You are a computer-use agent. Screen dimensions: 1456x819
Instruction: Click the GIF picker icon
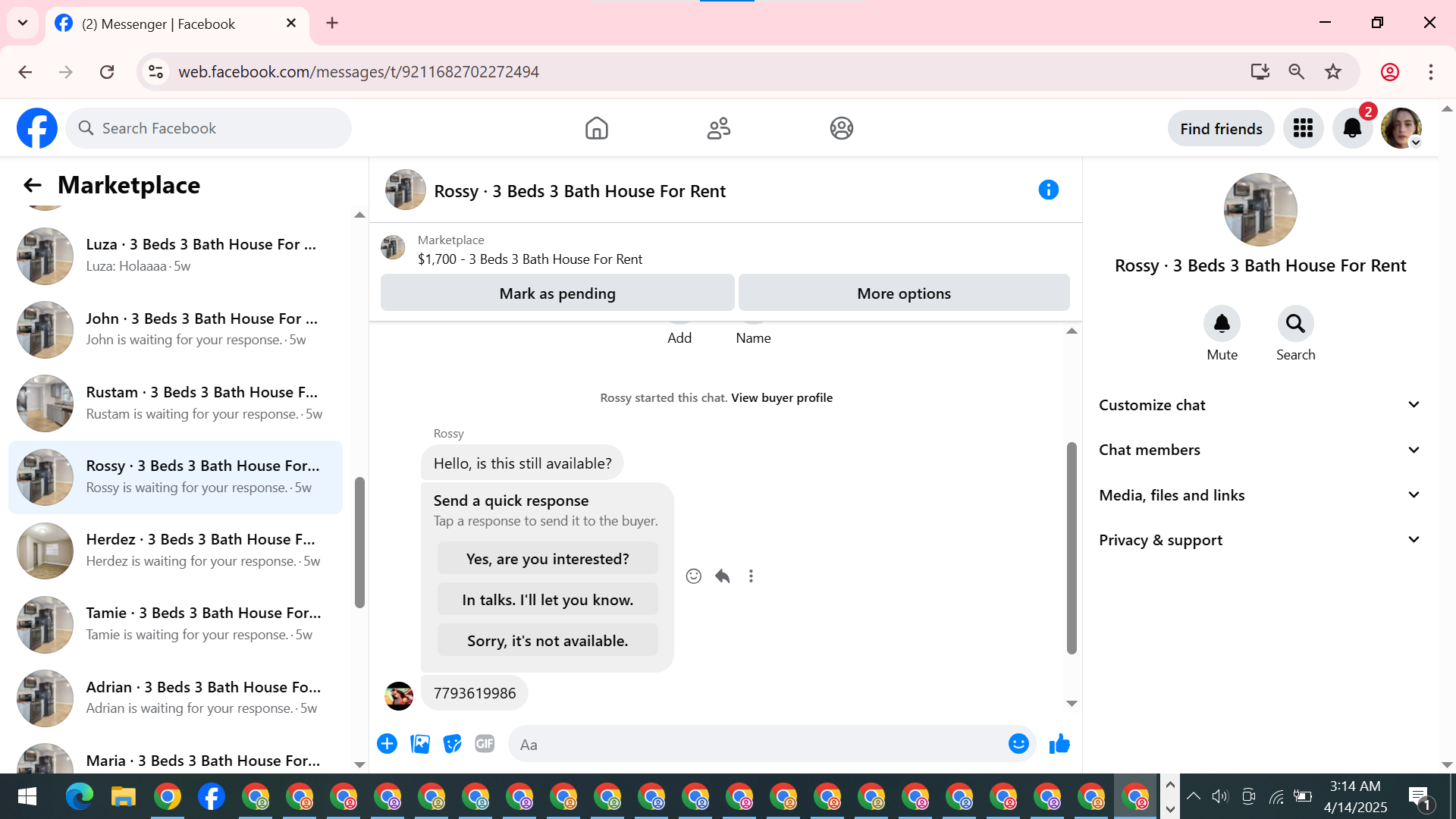click(485, 744)
